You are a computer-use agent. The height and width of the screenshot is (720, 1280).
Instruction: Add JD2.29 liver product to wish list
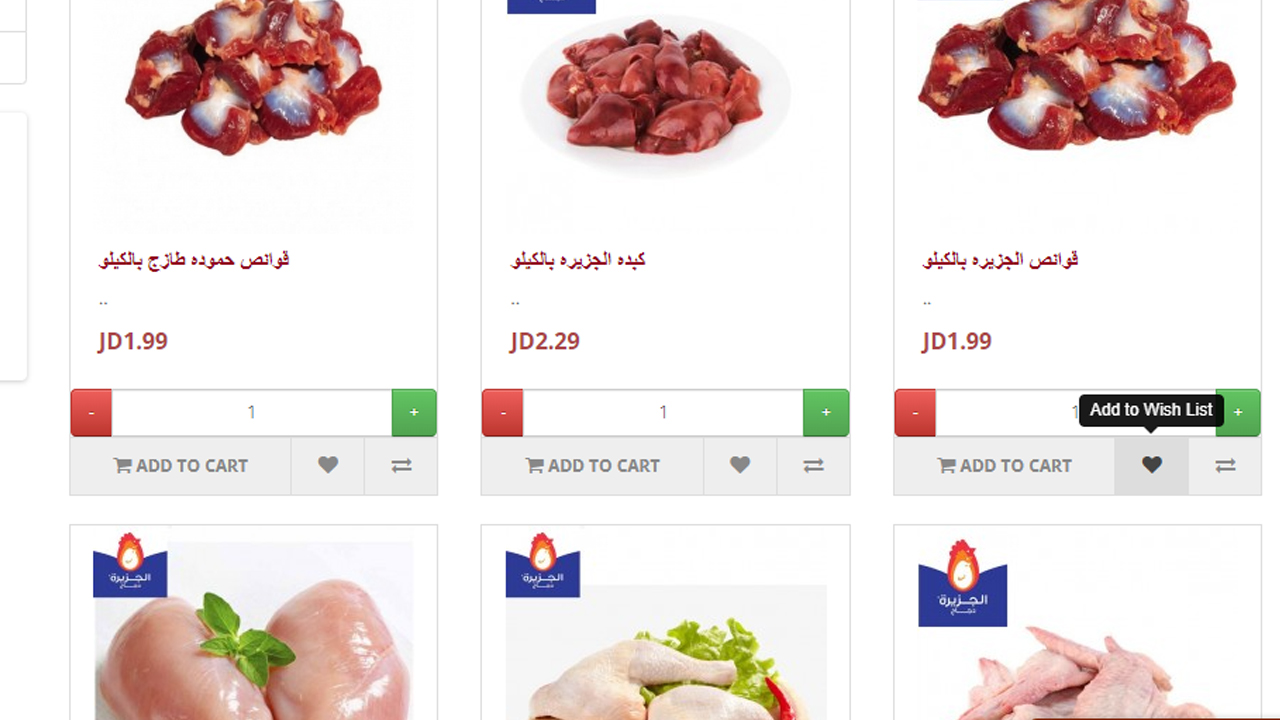click(x=740, y=465)
